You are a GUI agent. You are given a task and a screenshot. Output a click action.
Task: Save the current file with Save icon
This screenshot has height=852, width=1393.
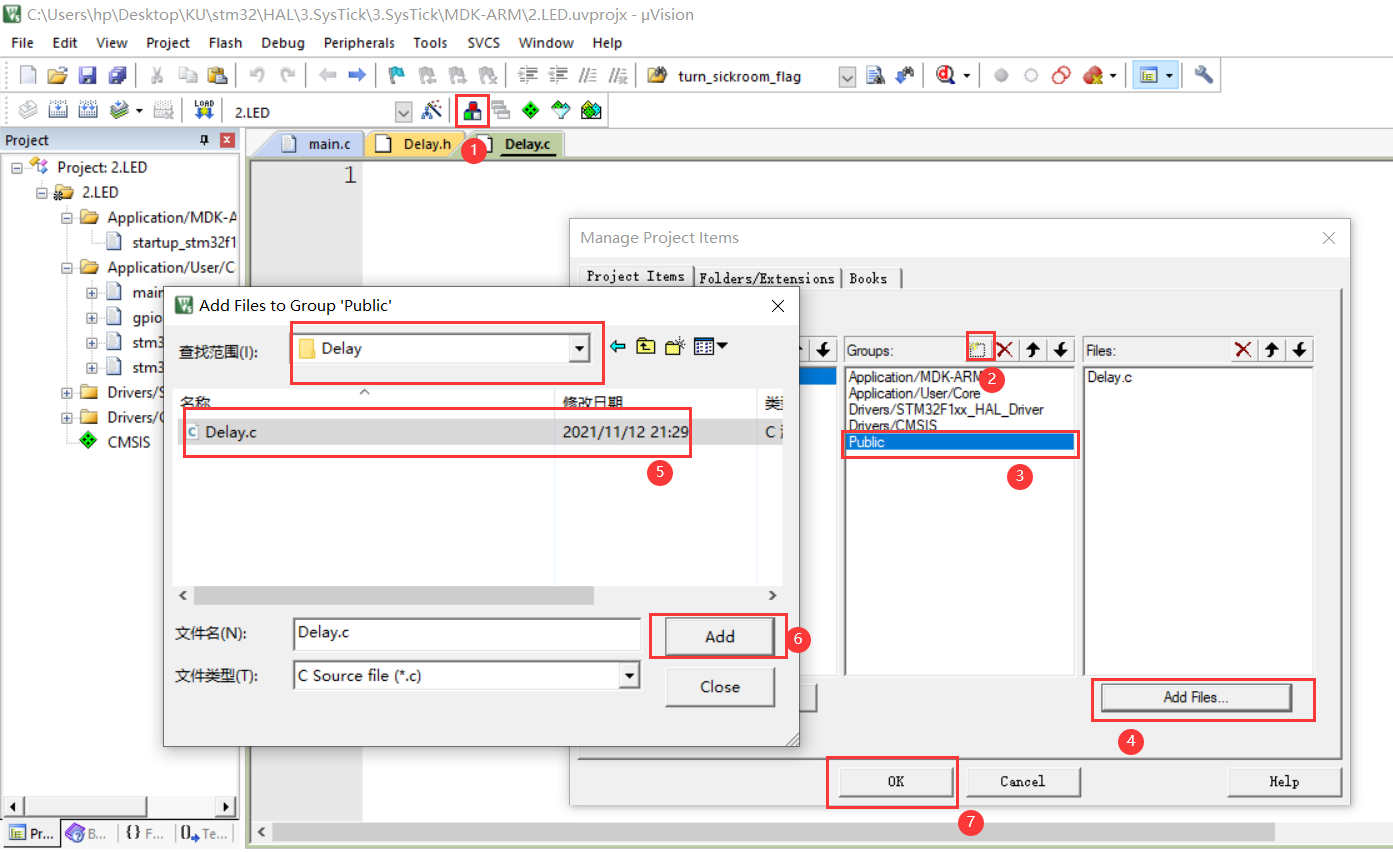coord(88,75)
